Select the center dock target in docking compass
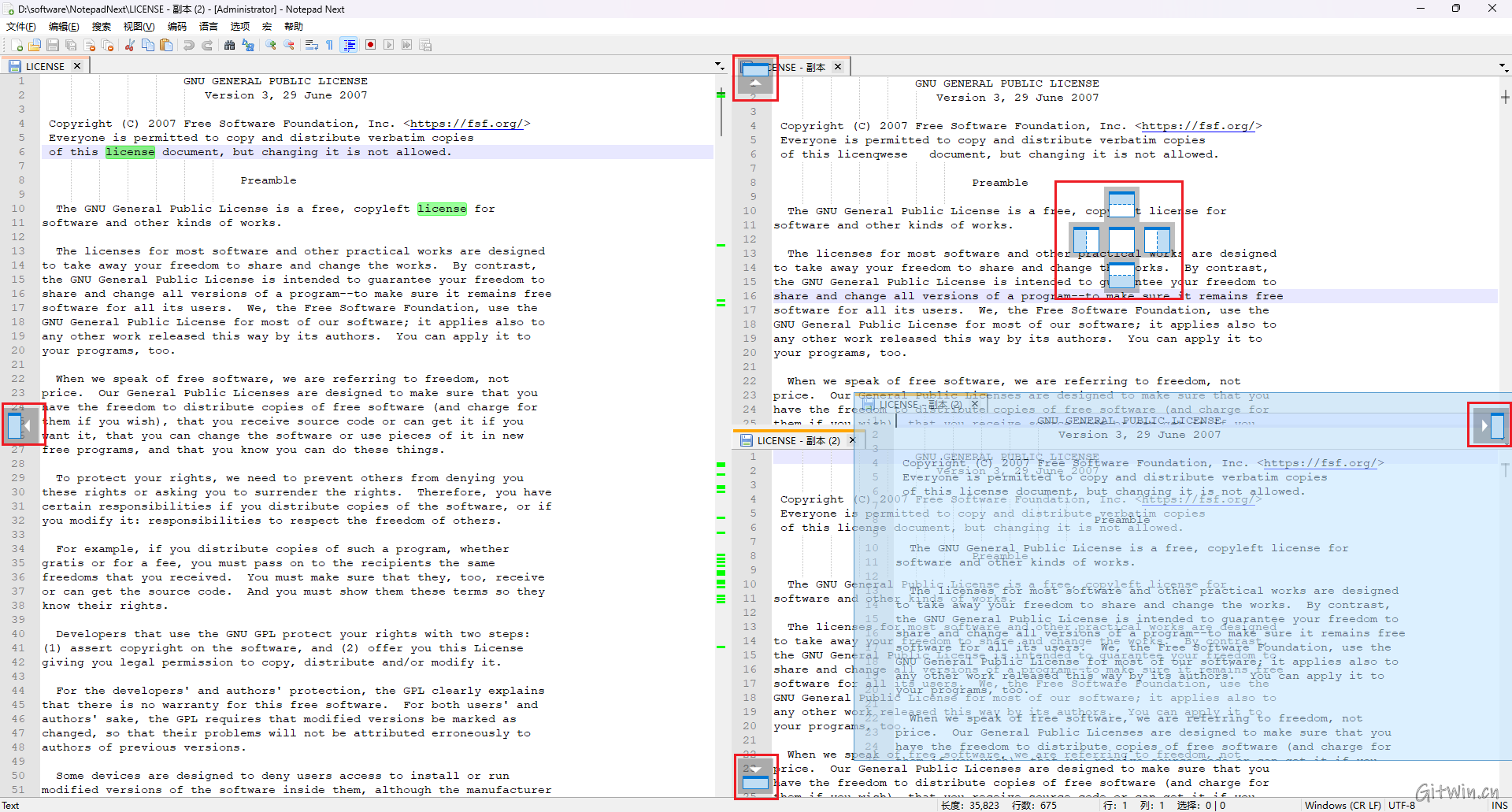The height and width of the screenshot is (812, 1512). click(1121, 239)
